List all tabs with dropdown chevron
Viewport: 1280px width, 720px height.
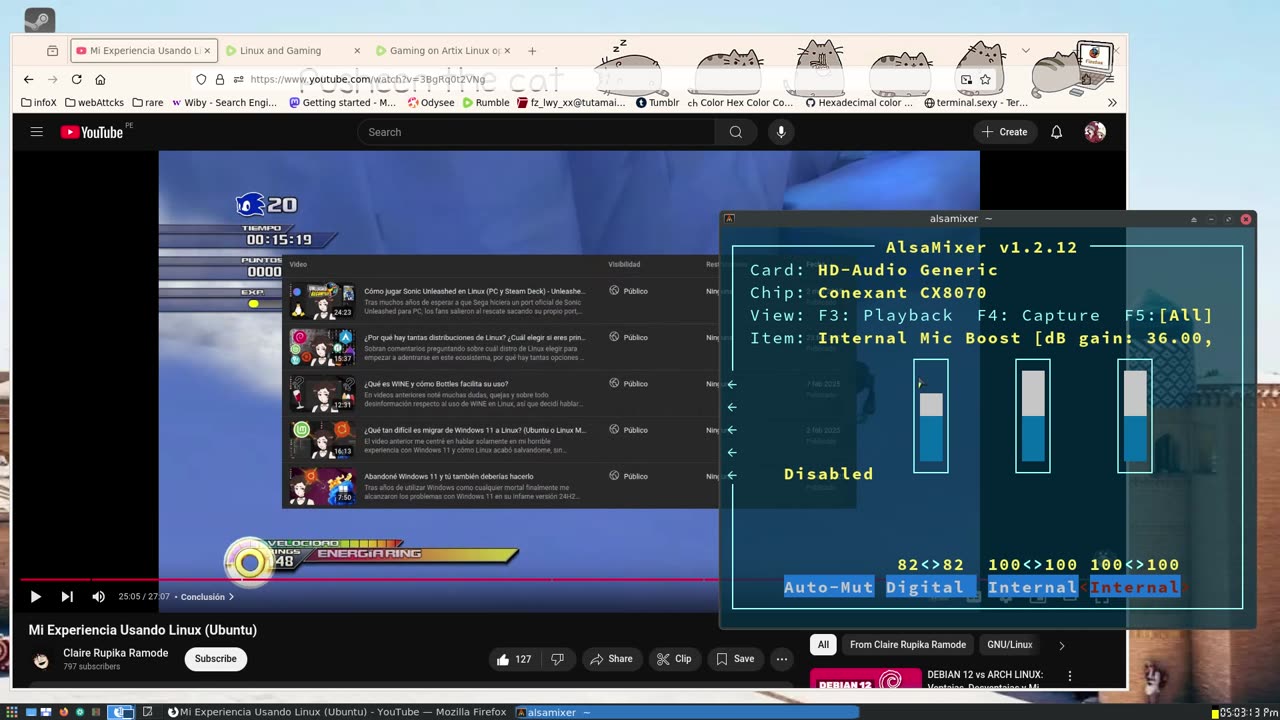point(1025,50)
